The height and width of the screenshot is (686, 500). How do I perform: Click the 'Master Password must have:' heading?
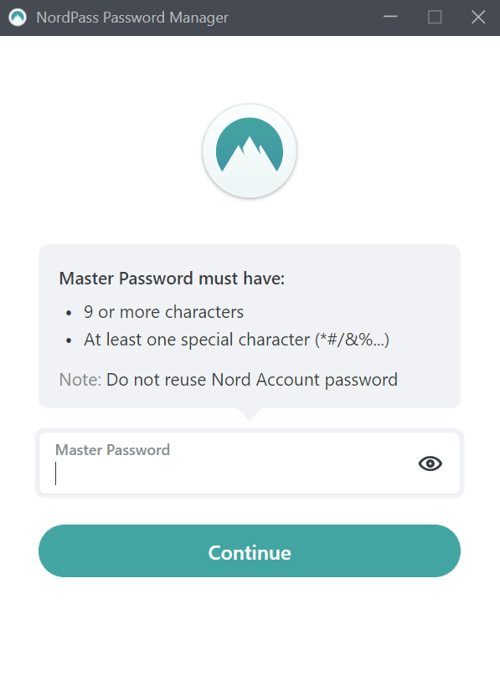pyautogui.click(x=172, y=278)
